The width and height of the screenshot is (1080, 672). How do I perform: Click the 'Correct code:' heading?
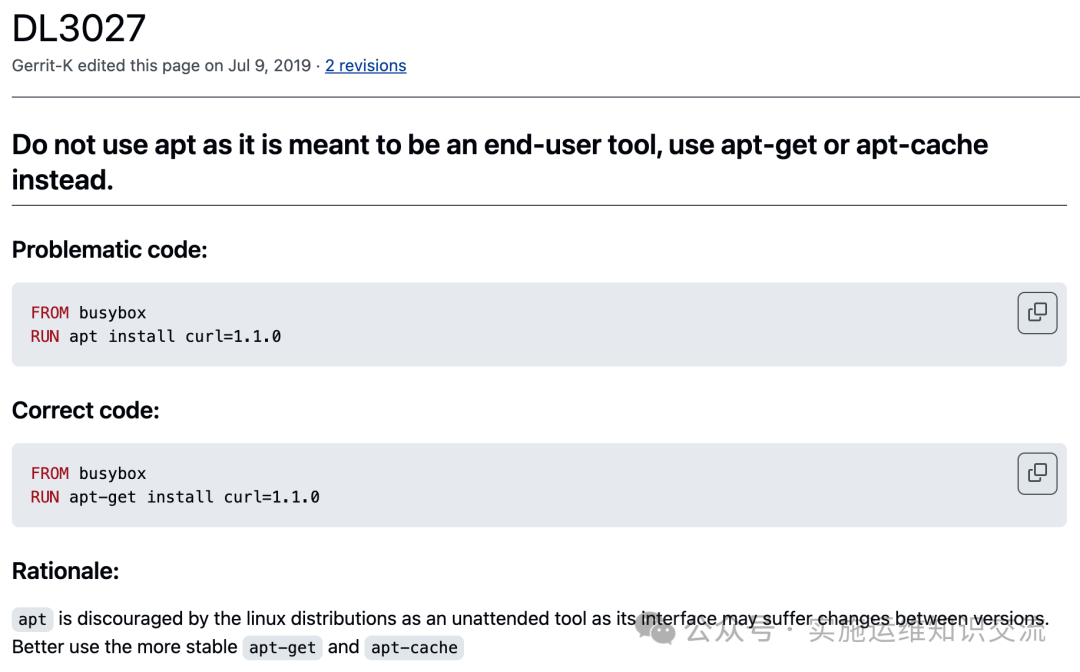[86, 411]
